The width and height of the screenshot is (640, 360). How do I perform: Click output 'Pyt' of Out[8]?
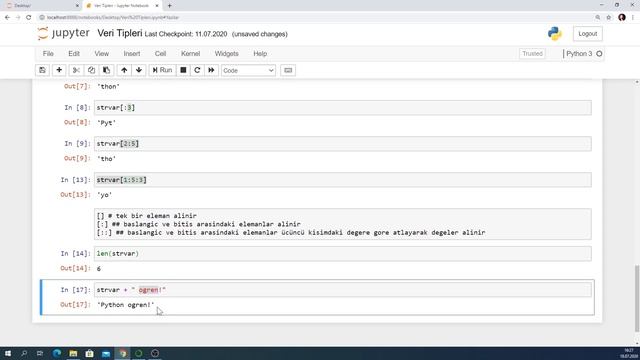tap(107, 123)
